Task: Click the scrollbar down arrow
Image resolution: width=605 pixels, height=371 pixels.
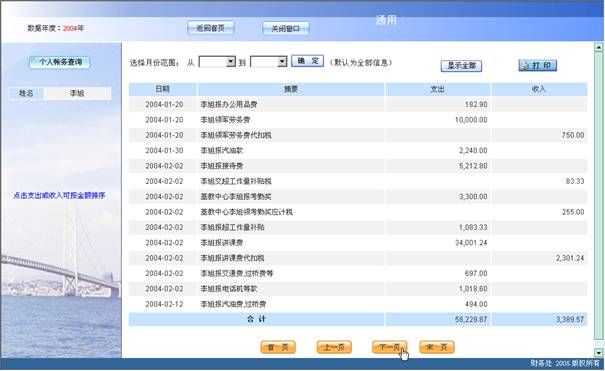Action: pyautogui.click(x=598, y=352)
